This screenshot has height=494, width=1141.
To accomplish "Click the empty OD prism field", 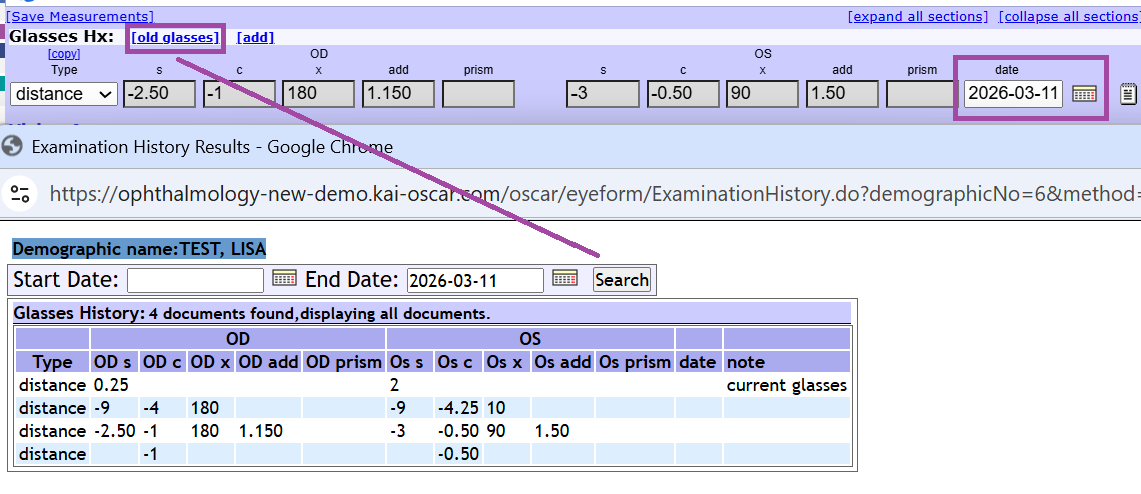I will (478, 94).
